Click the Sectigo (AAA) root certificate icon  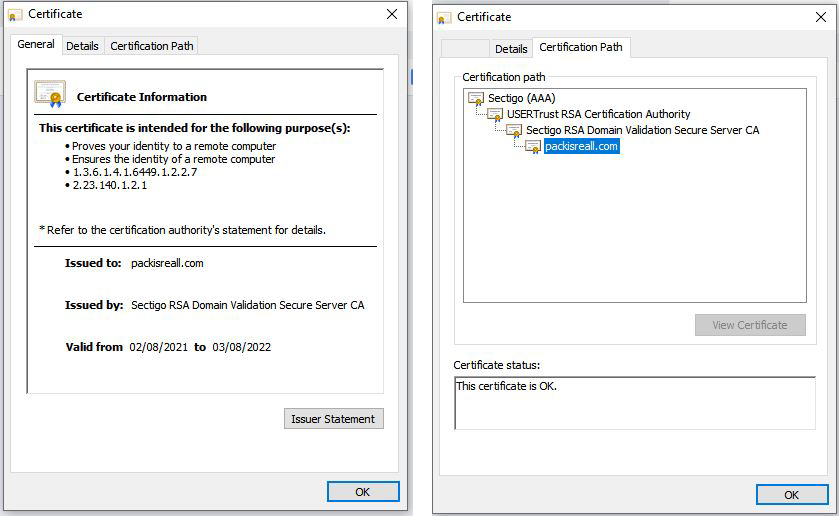476,98
